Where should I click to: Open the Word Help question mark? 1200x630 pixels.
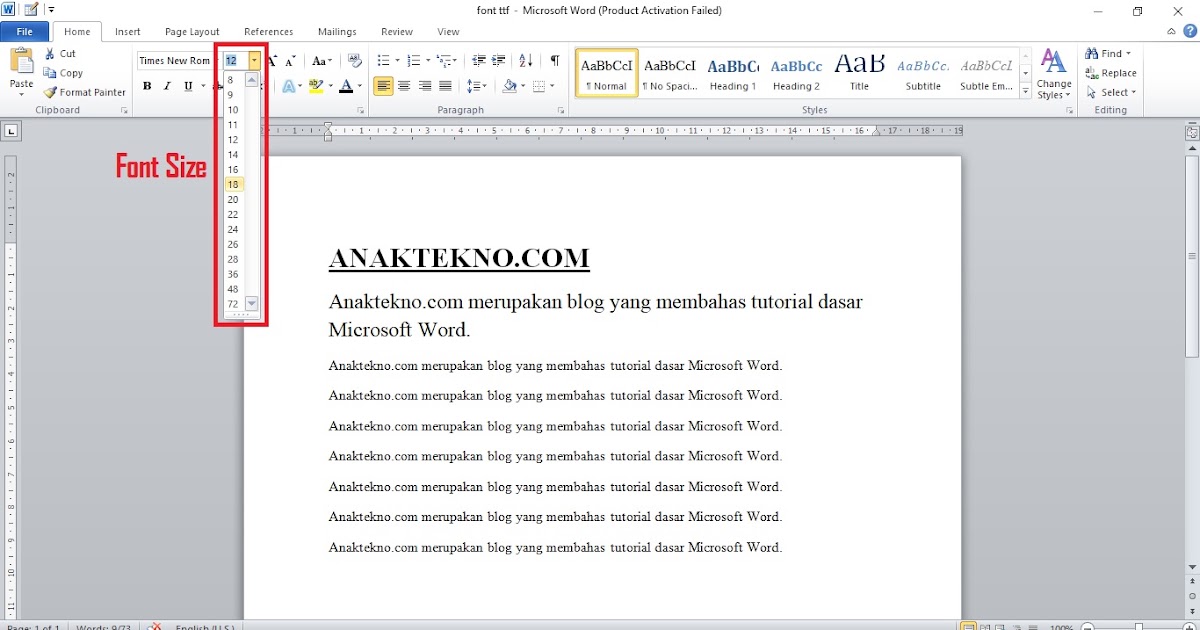[x=1189, y=31]
